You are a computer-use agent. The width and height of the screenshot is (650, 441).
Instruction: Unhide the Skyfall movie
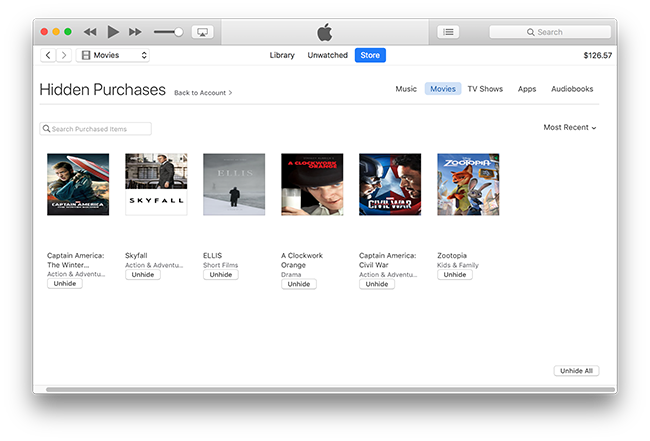(143, 275)
